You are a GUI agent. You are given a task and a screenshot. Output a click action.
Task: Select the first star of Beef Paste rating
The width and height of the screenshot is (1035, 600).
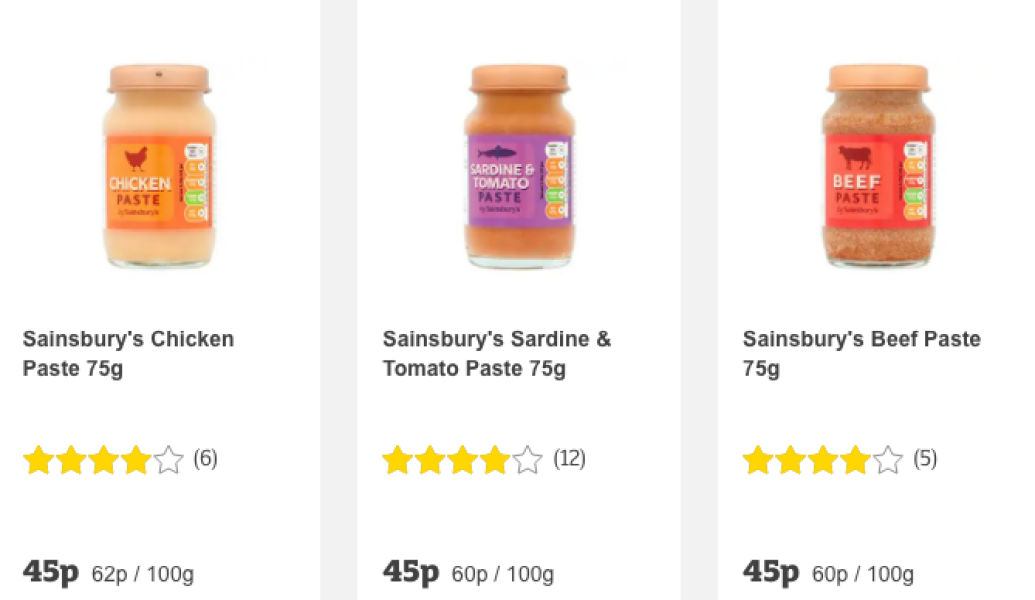point(758,460)
